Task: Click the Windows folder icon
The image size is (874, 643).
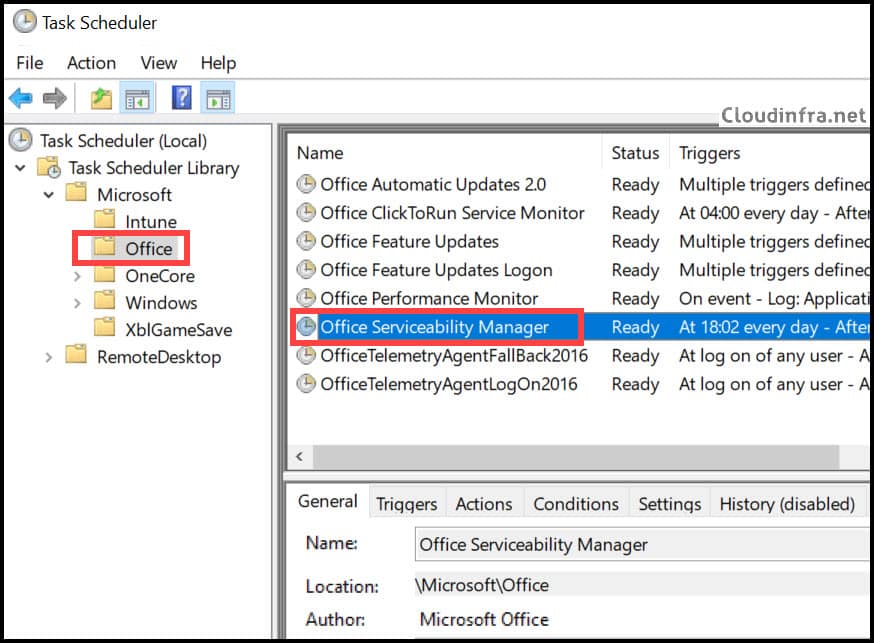Action: pos(104,300)
